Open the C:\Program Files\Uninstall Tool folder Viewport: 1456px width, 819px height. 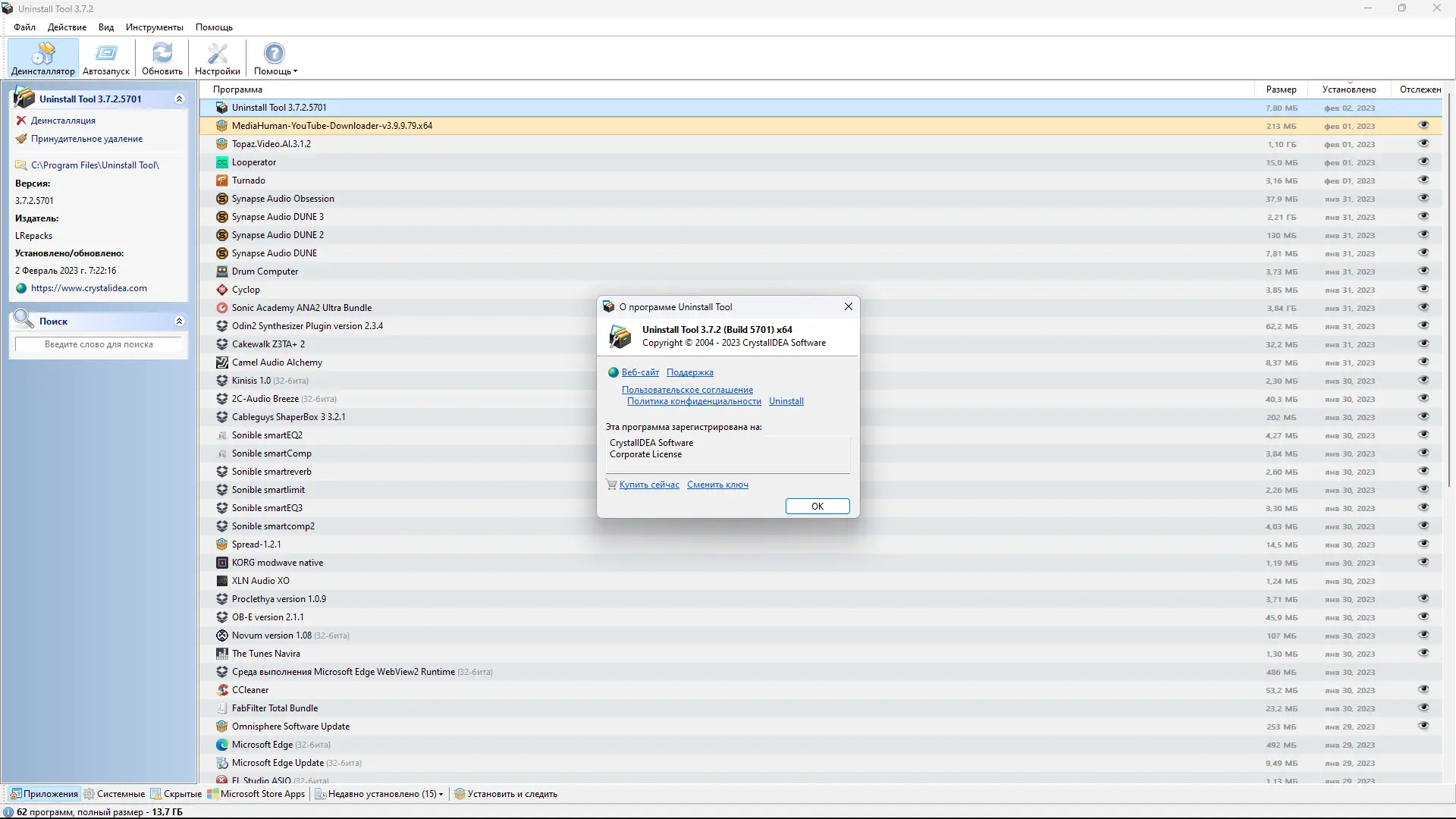coord(96,165)
